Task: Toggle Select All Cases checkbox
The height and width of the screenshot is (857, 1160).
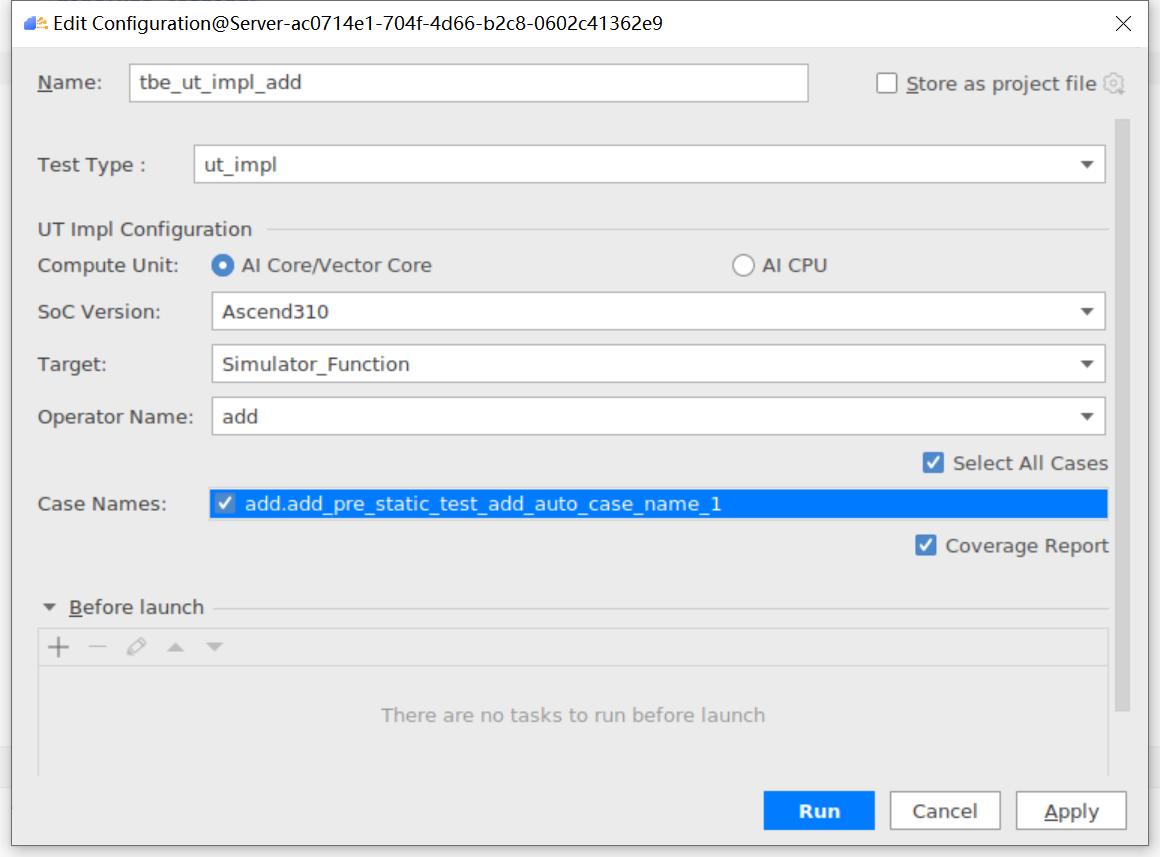Action: point(933,463)
